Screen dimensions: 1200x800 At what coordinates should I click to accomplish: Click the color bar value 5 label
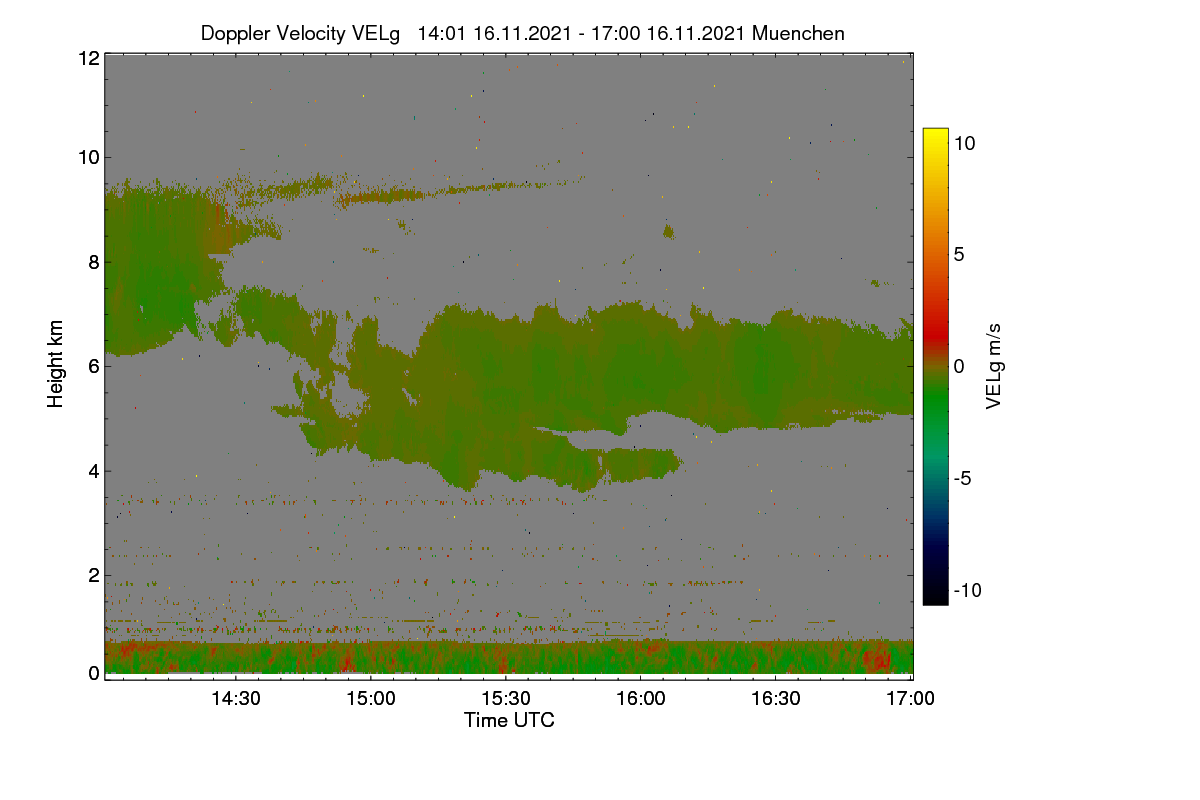(x=958, y=254)
